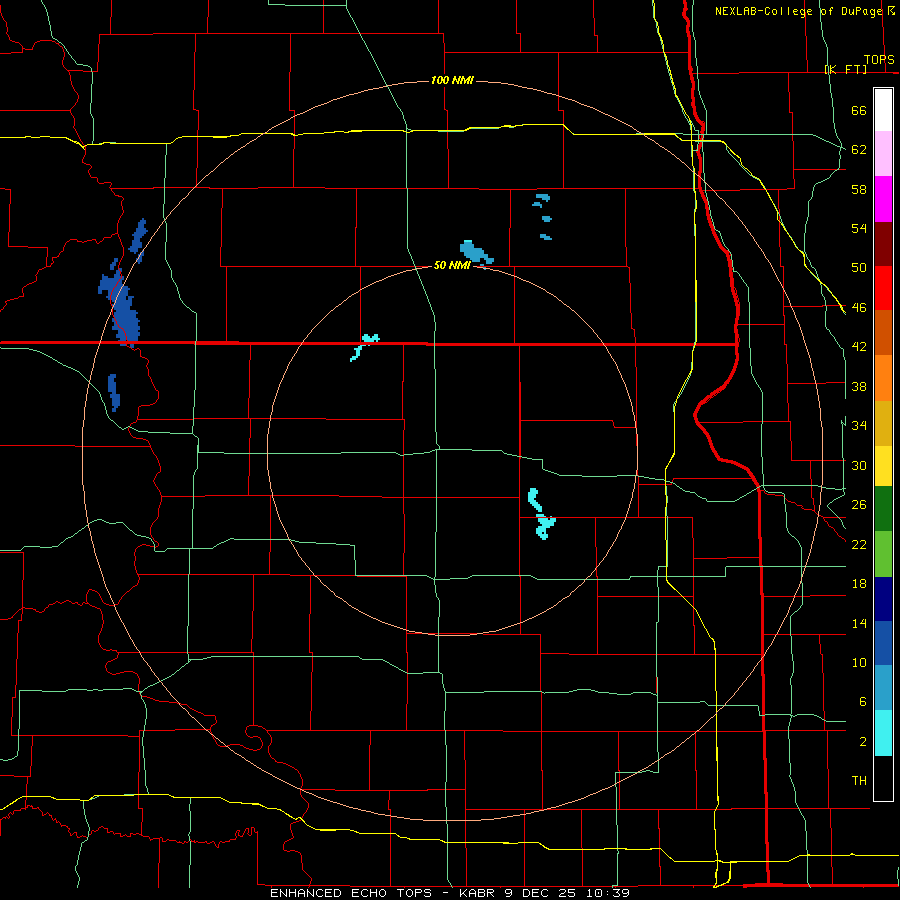
Task: Click the 22 value on the scale
Action: [x=859, y=544]
